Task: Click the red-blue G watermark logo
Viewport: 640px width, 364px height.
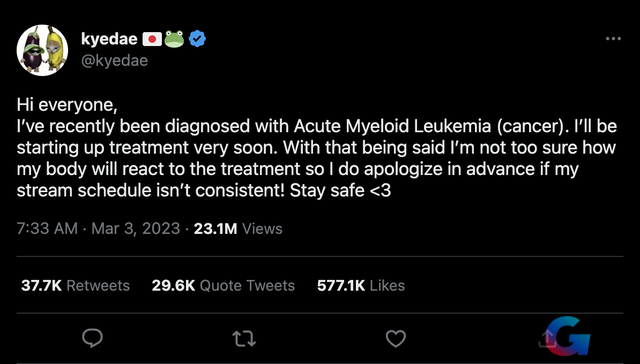Action: 568,337
